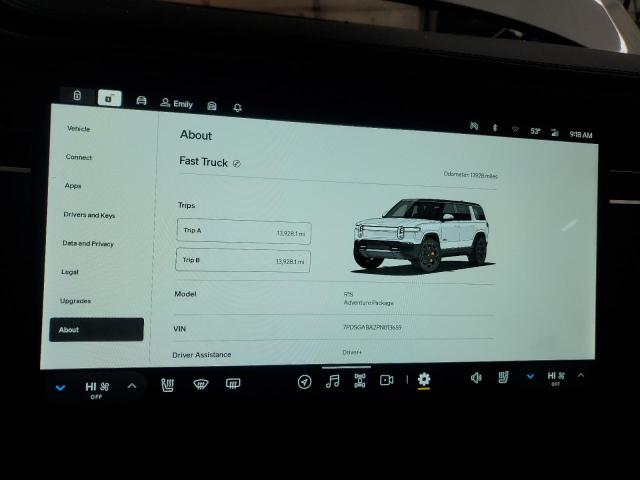Open the drive modes vehicle icon
Image resolution: width=640 pixels, height=480 pixels.
[x=360, y=380]
